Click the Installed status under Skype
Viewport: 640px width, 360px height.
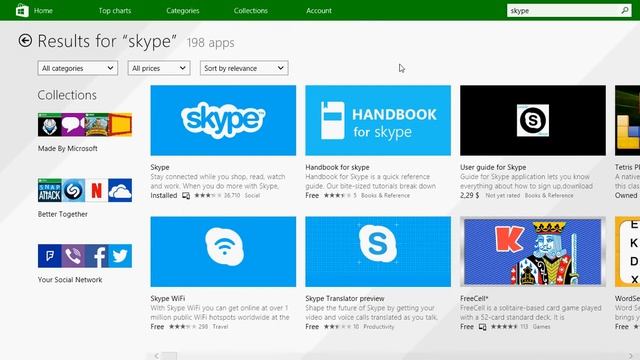[x=164, y=196]
